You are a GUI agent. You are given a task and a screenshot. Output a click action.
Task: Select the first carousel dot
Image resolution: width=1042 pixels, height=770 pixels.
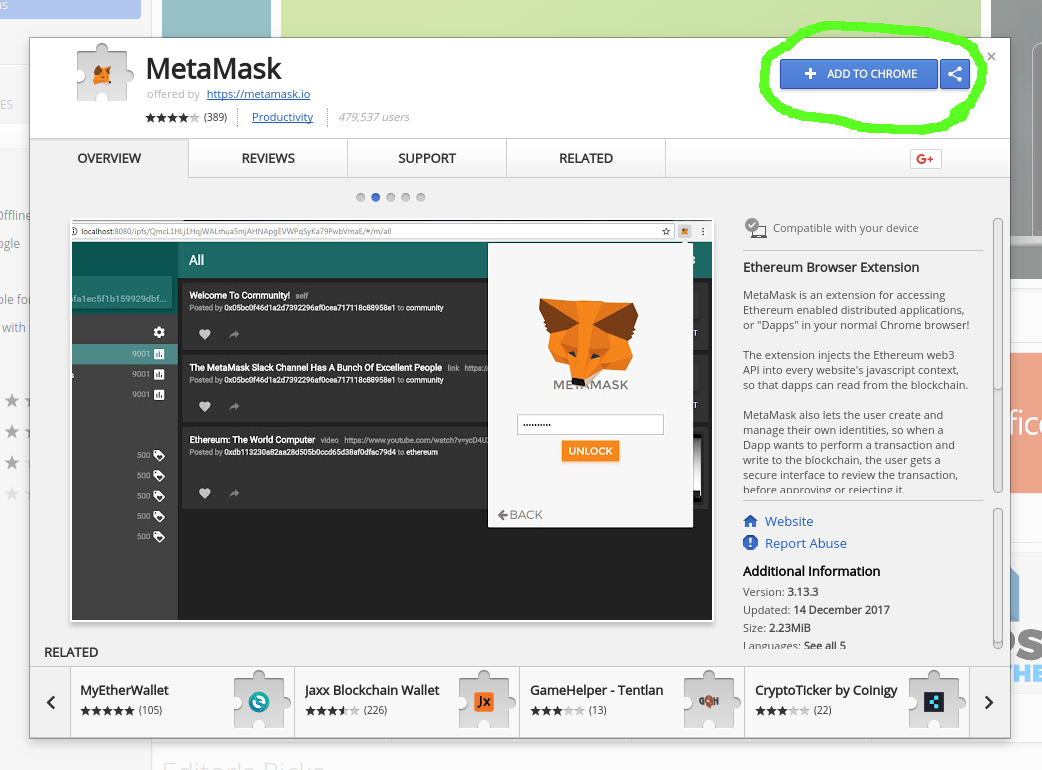360,197
